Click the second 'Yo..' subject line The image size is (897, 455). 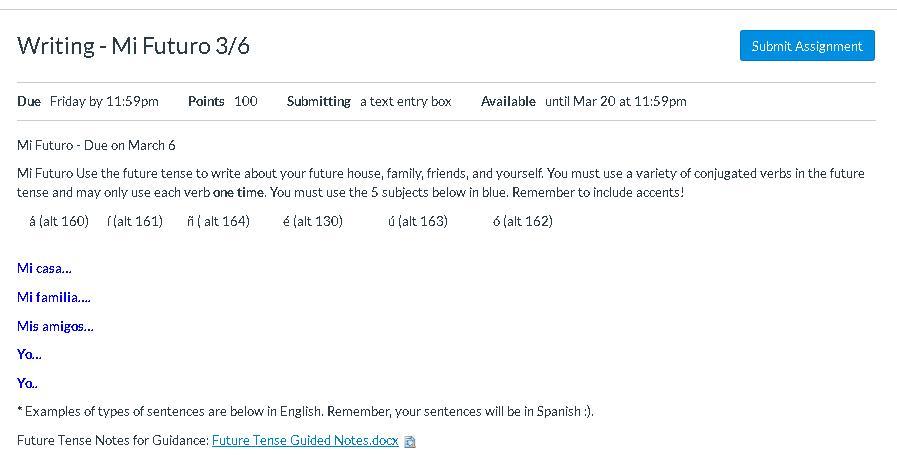coord(28,383)
